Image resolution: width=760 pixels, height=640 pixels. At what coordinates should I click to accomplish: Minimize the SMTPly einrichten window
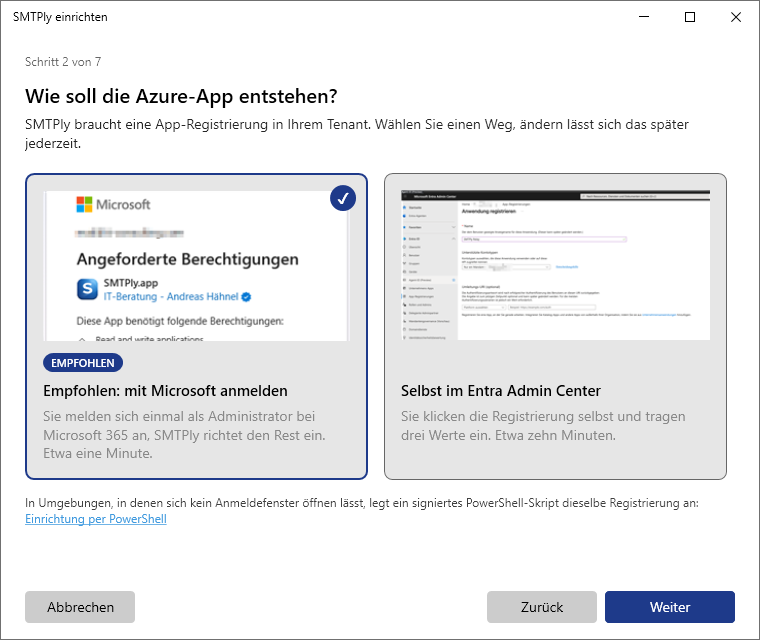coord(644,17)
